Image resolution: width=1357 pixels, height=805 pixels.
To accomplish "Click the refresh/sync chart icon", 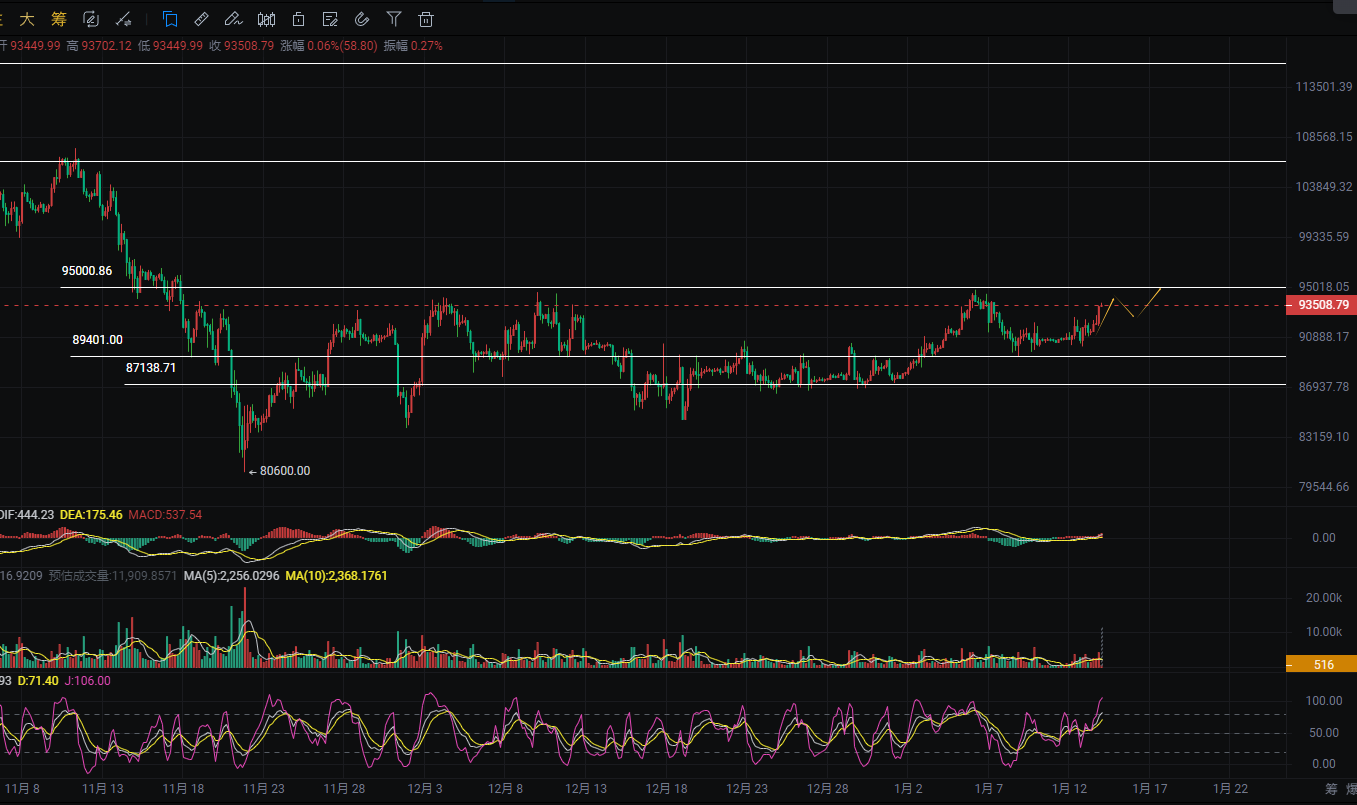I will pos(91,19).
